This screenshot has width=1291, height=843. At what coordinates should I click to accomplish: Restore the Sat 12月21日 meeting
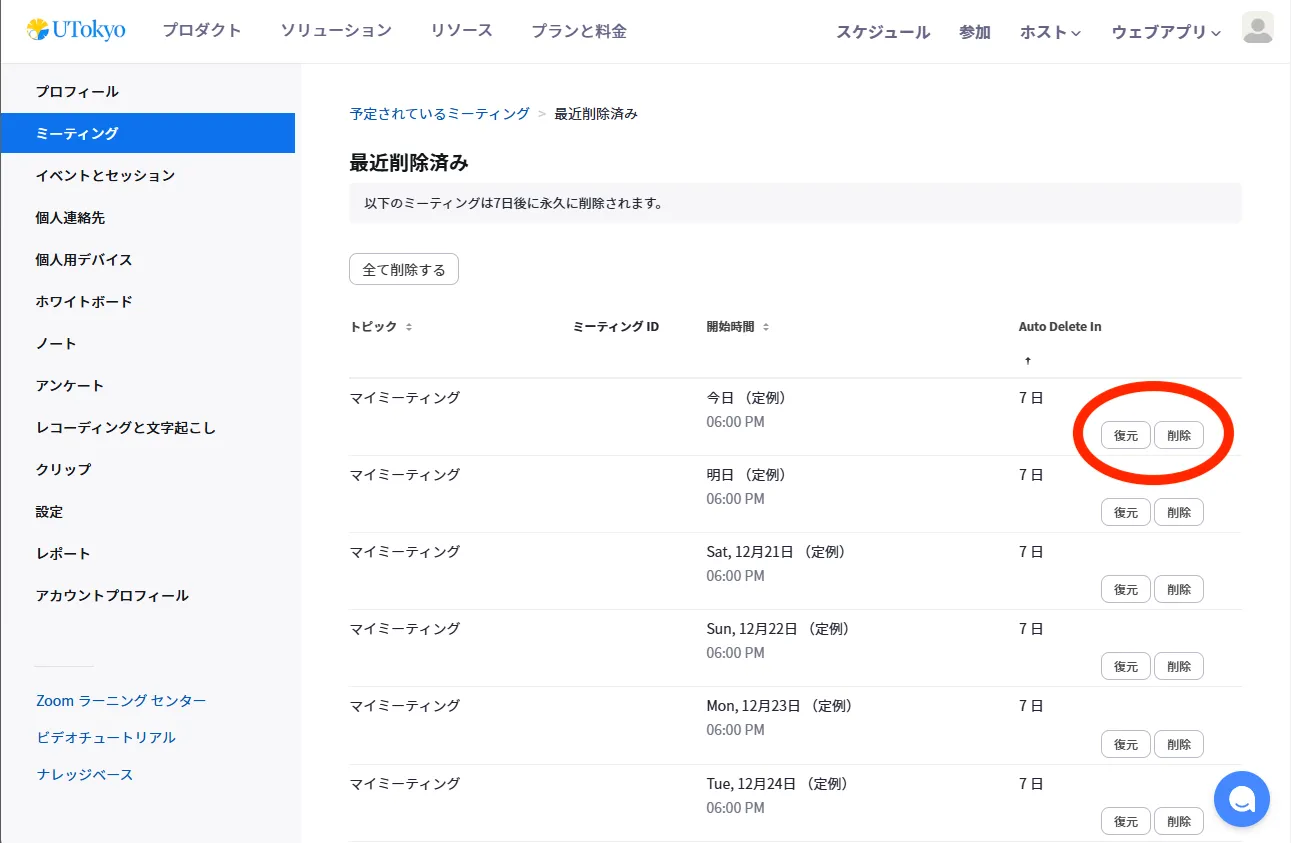[1126, 589]
